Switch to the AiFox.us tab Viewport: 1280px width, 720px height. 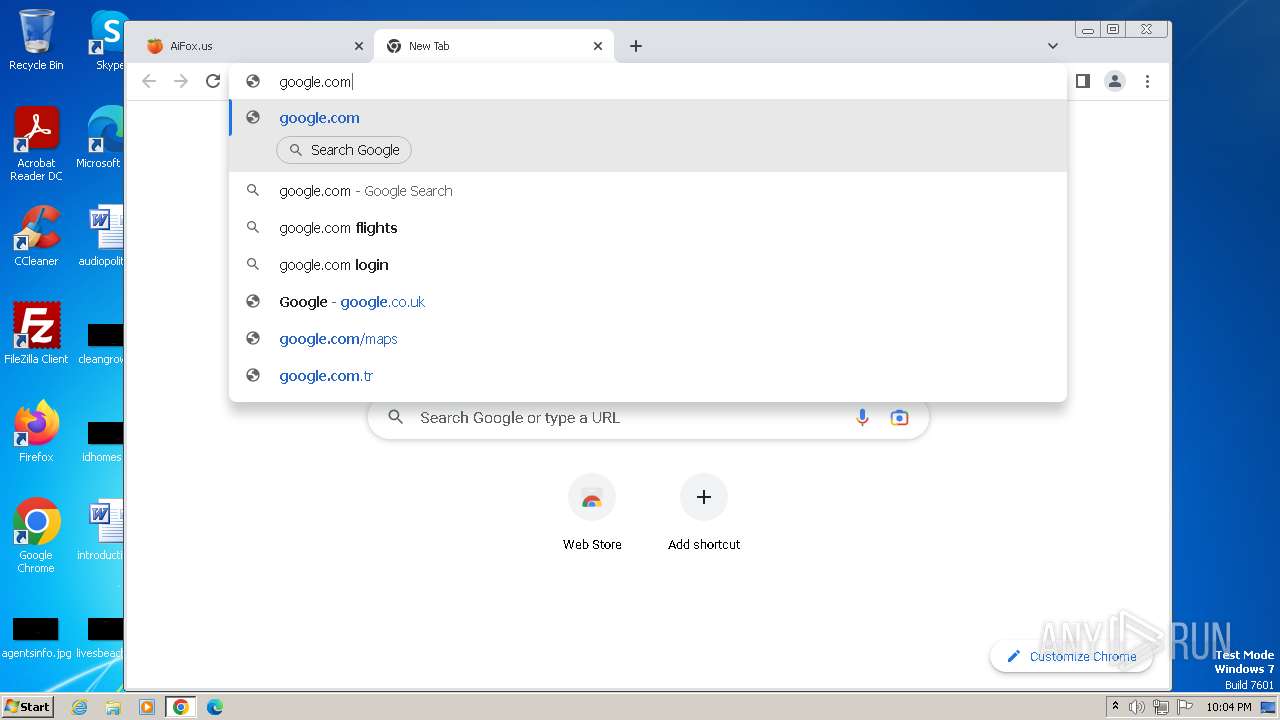point(252,46)
